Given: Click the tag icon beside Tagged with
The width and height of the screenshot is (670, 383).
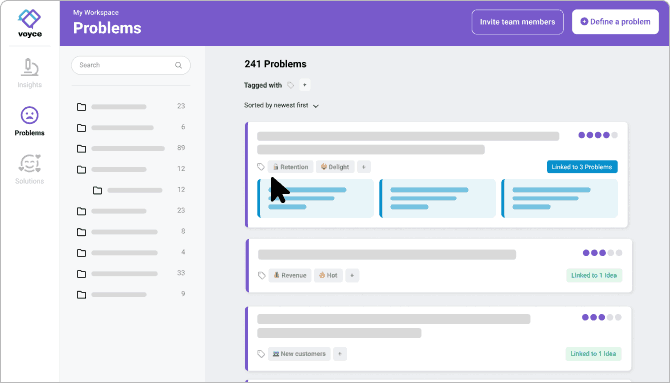Looking at the screenshot, I should pyautogui.click(x=291, y=85).
